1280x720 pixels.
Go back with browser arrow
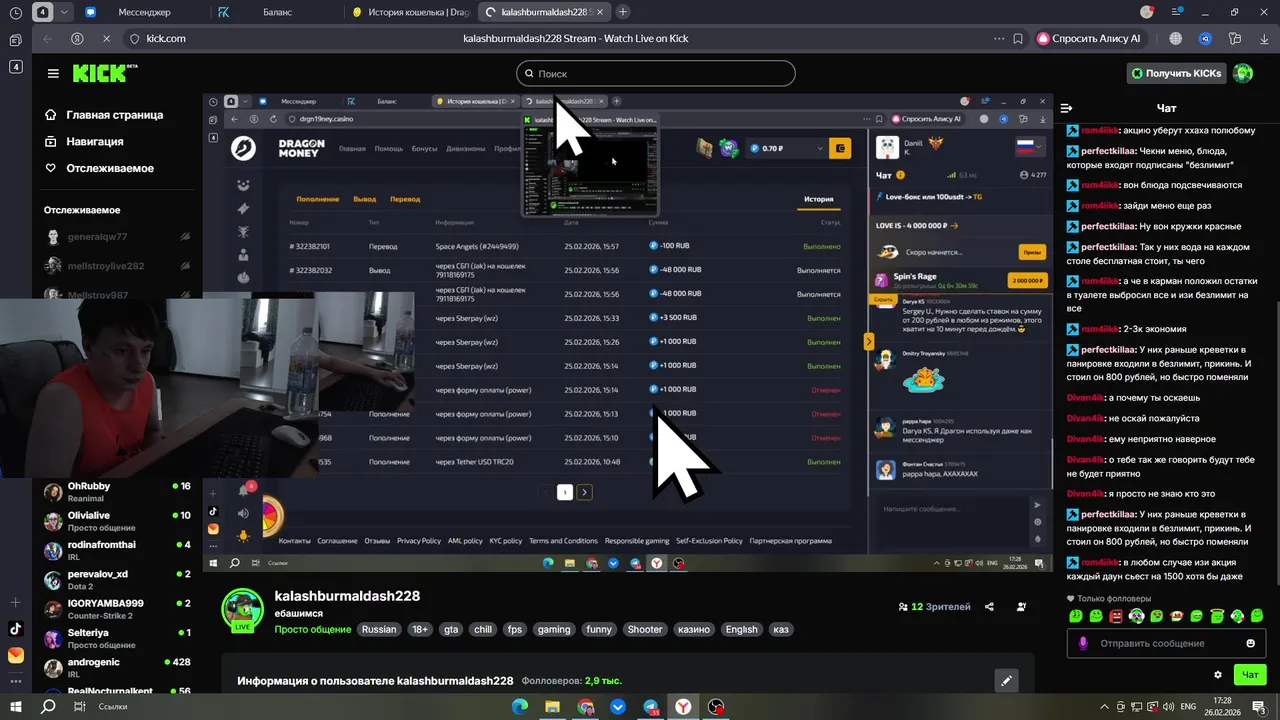(46, 38)
